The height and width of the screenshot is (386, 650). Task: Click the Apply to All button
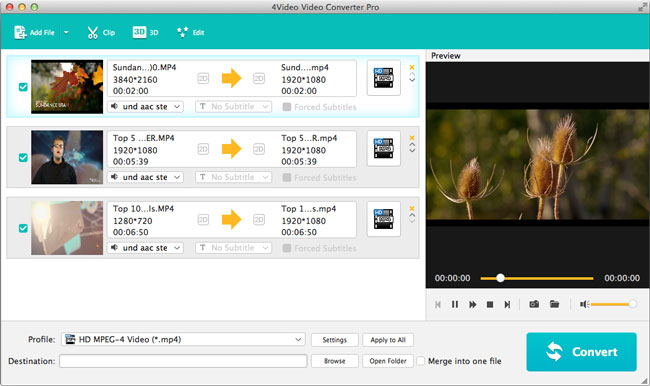388,340
